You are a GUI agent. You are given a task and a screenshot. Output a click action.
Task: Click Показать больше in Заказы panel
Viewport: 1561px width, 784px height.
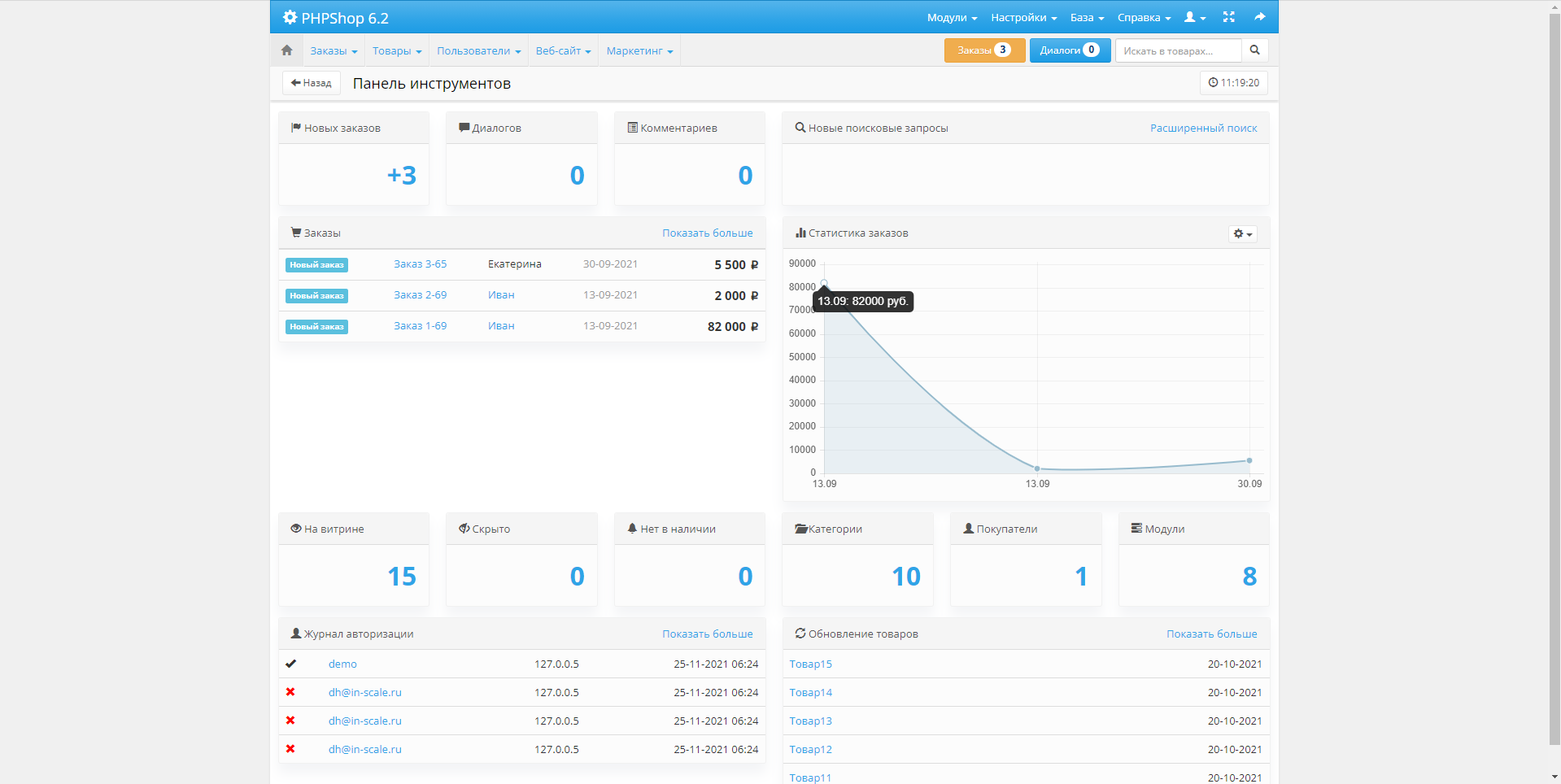click(x=707, y=233)
